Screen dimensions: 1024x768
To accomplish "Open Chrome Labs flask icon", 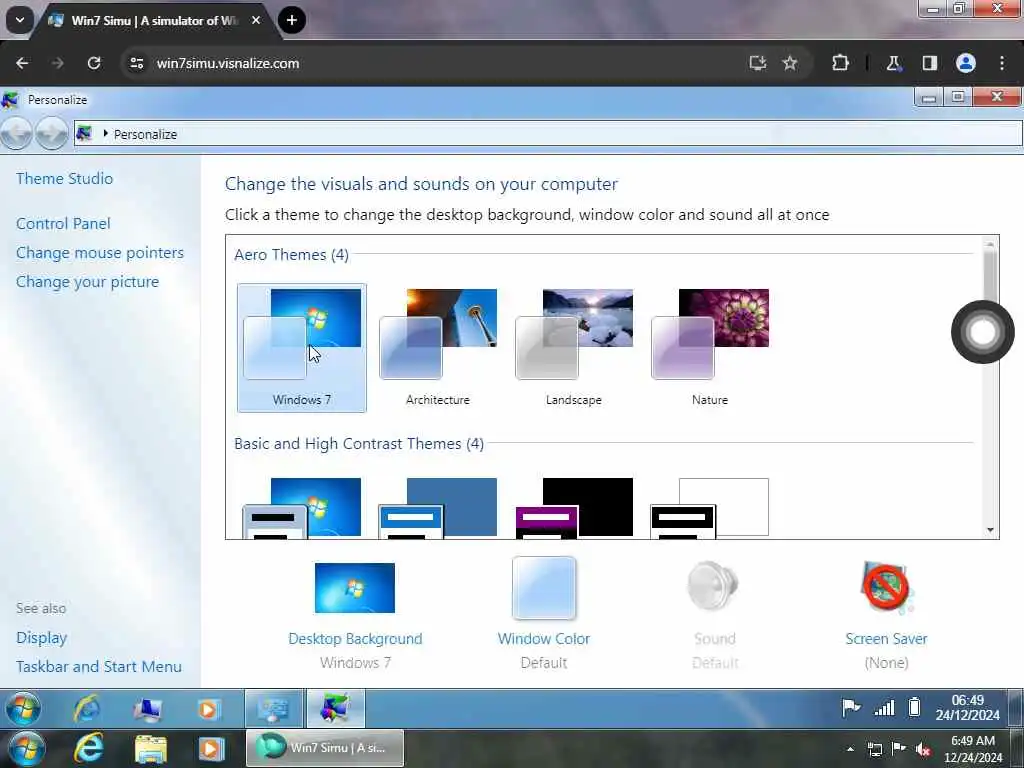I will pyautogui.click(x=893, y=63).
